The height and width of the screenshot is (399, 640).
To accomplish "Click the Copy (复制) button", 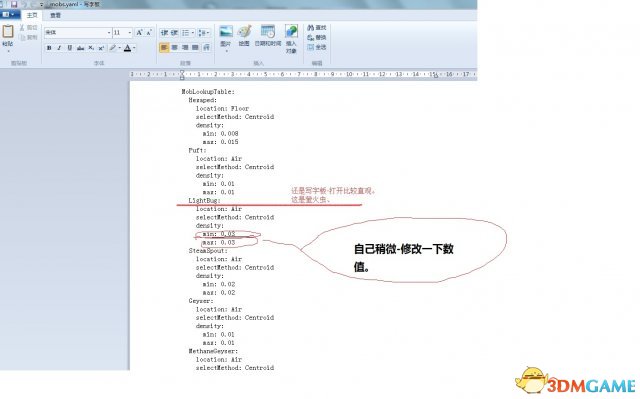I will pos(29,37).
